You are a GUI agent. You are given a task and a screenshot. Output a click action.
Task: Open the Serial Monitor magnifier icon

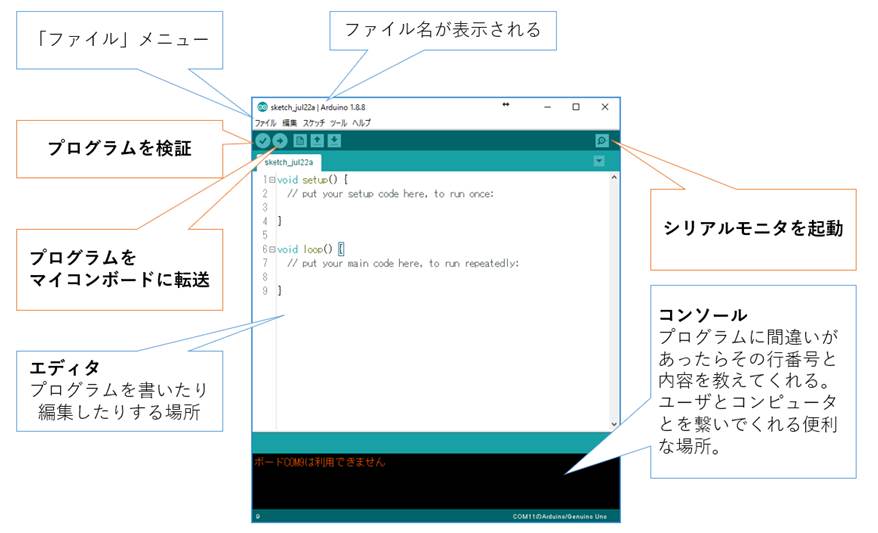click(x=602, y=141)
